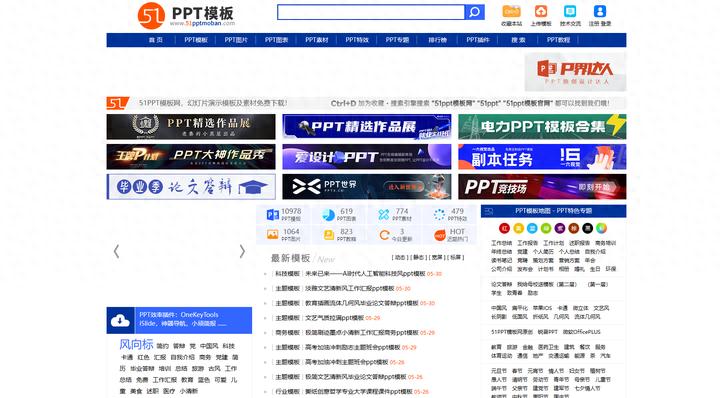Screen dimensions: 720x398
Task: Select the blue 蓝 color circle
Action: coord(532,228)
